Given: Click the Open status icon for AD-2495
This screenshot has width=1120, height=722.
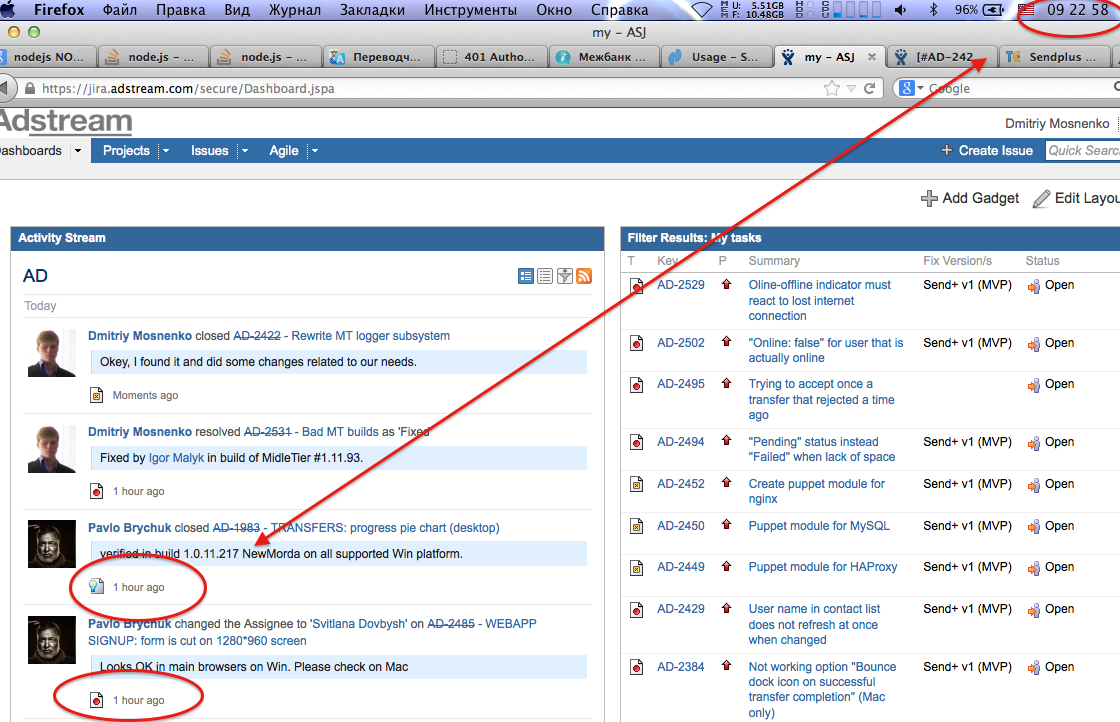Looking at the screenshot, I should point(1034,385).
